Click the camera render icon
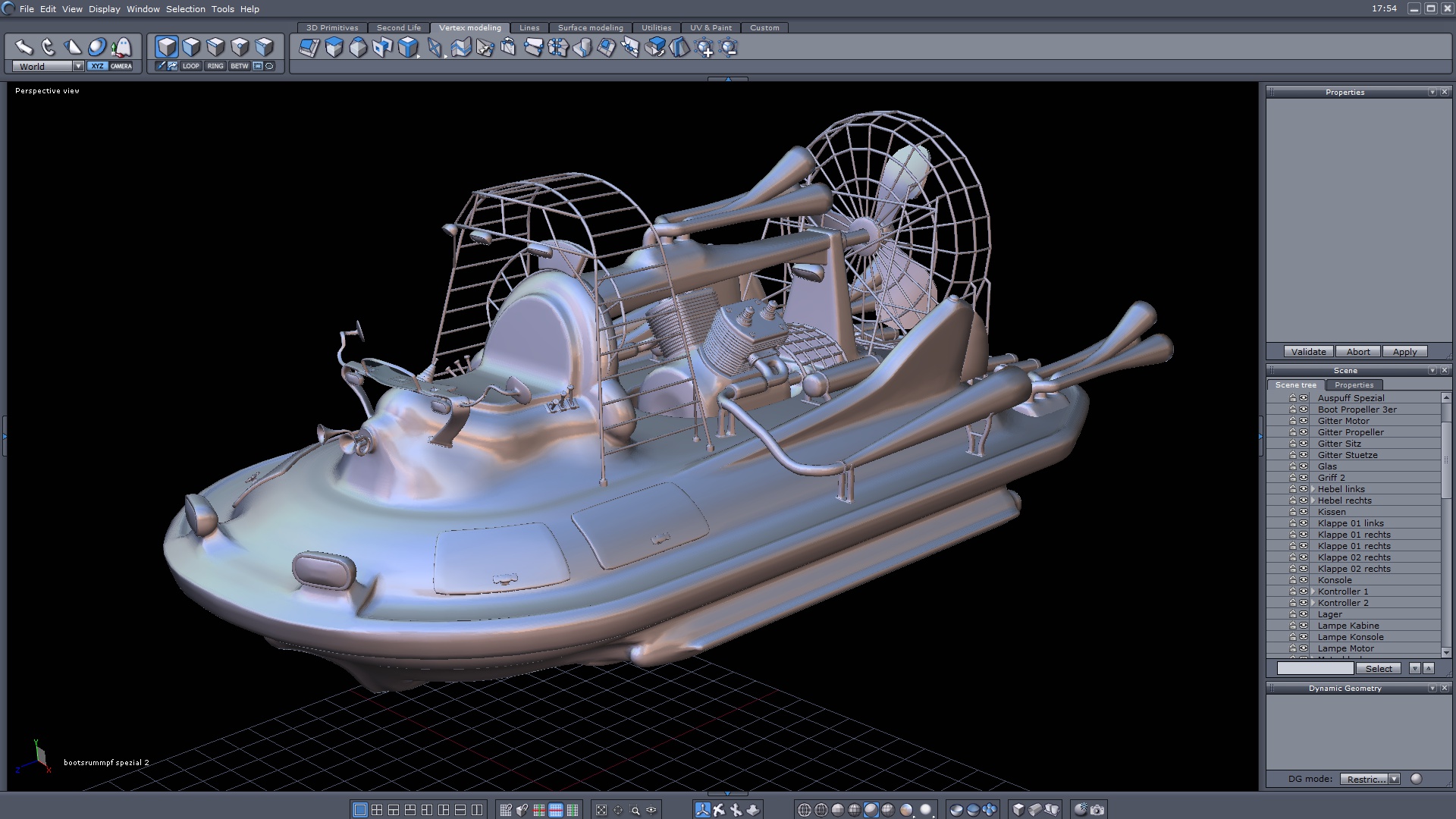 click(x=1097, y=810)
